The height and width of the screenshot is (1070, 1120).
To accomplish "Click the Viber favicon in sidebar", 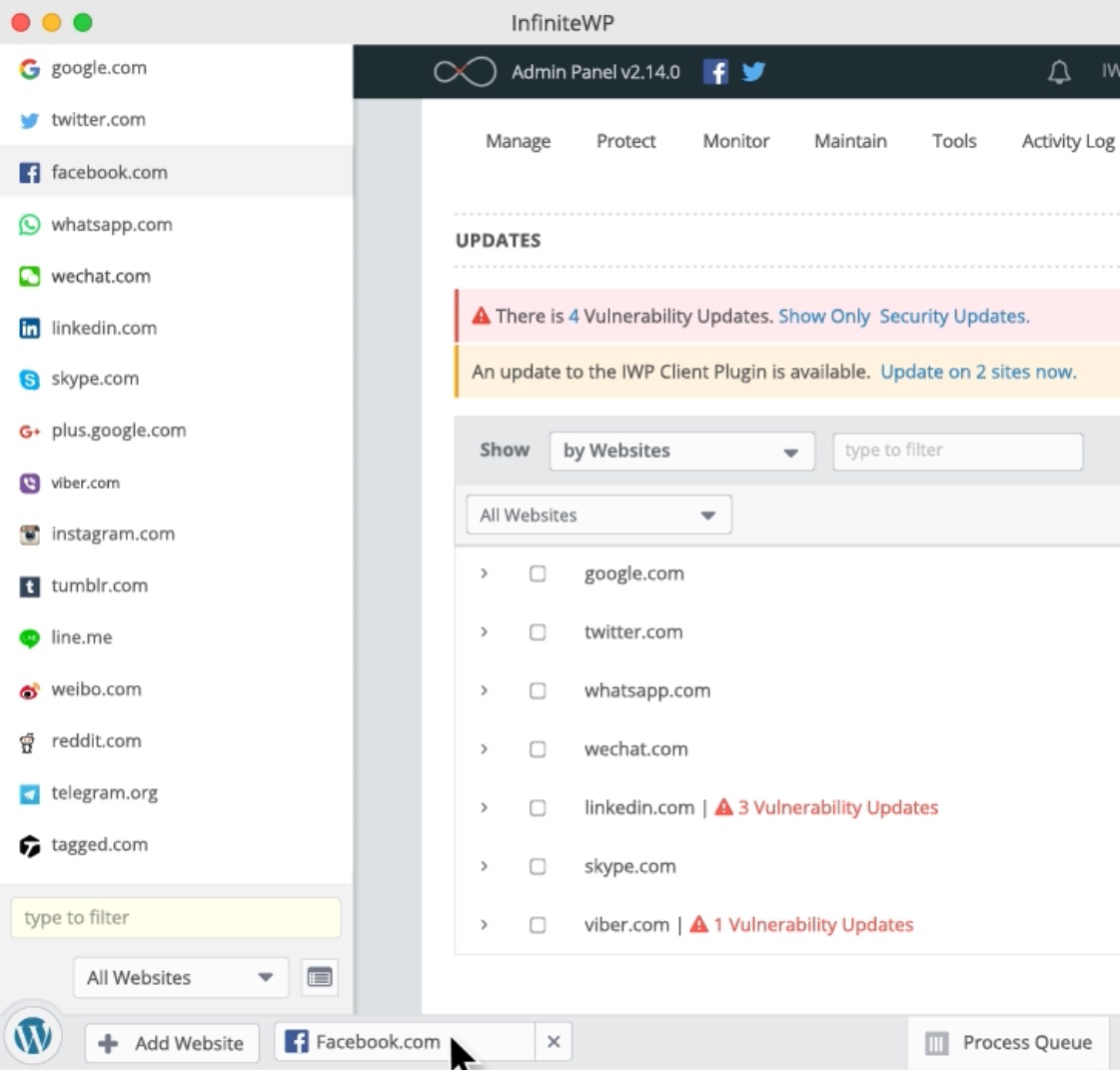I will pos(29,483).
